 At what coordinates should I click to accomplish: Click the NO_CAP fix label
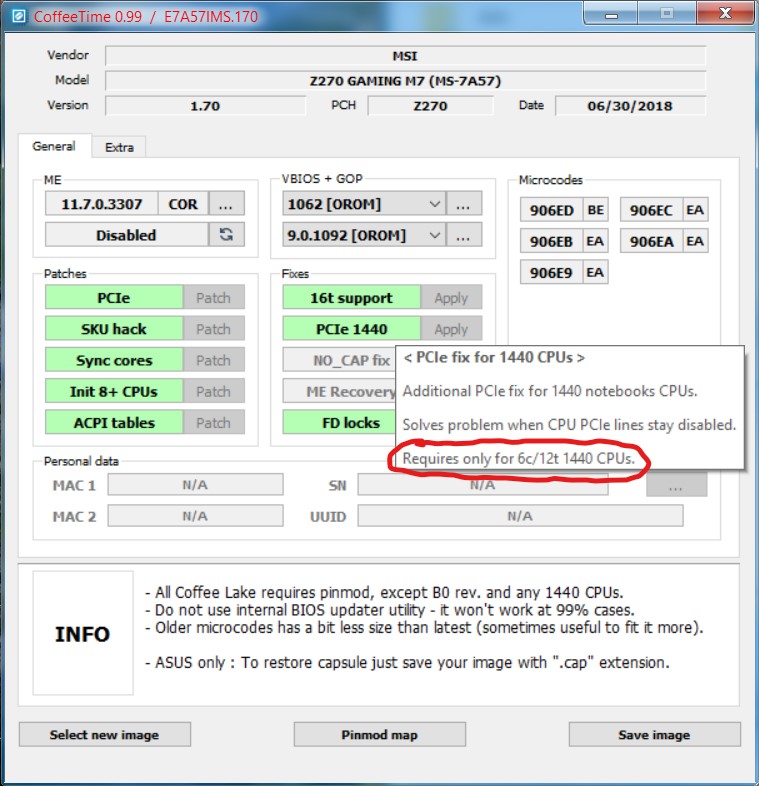(339, 360)
